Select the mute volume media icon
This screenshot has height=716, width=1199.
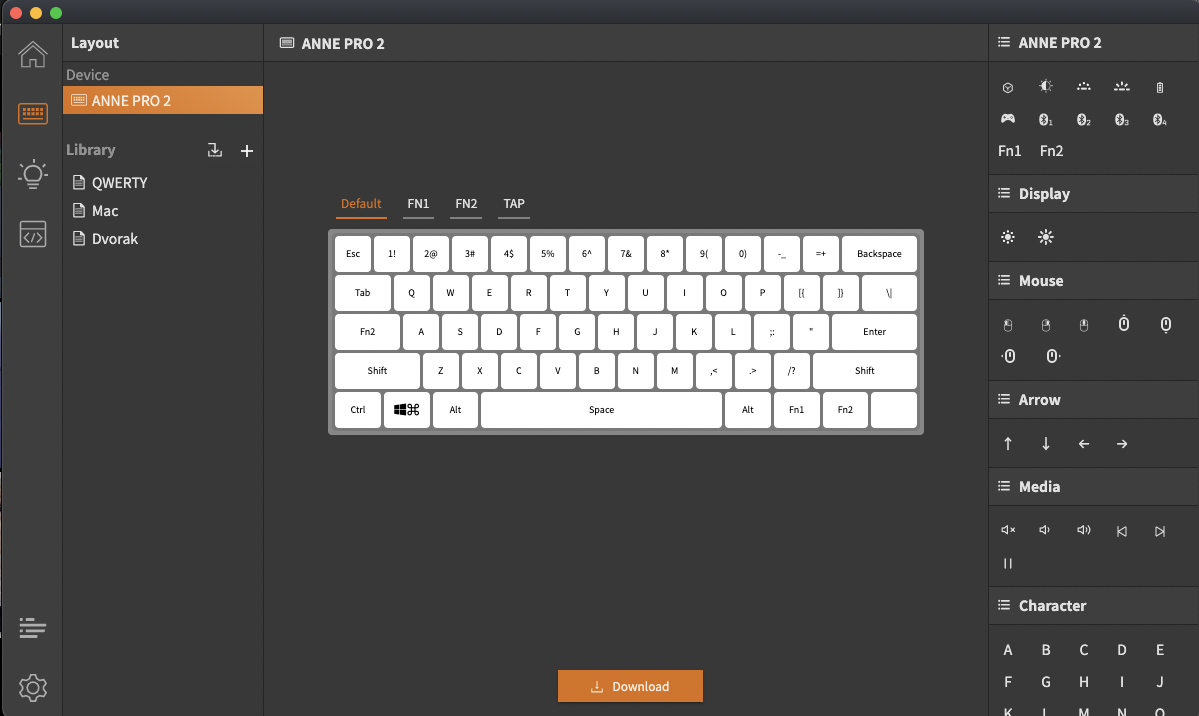coord(1008,530)
